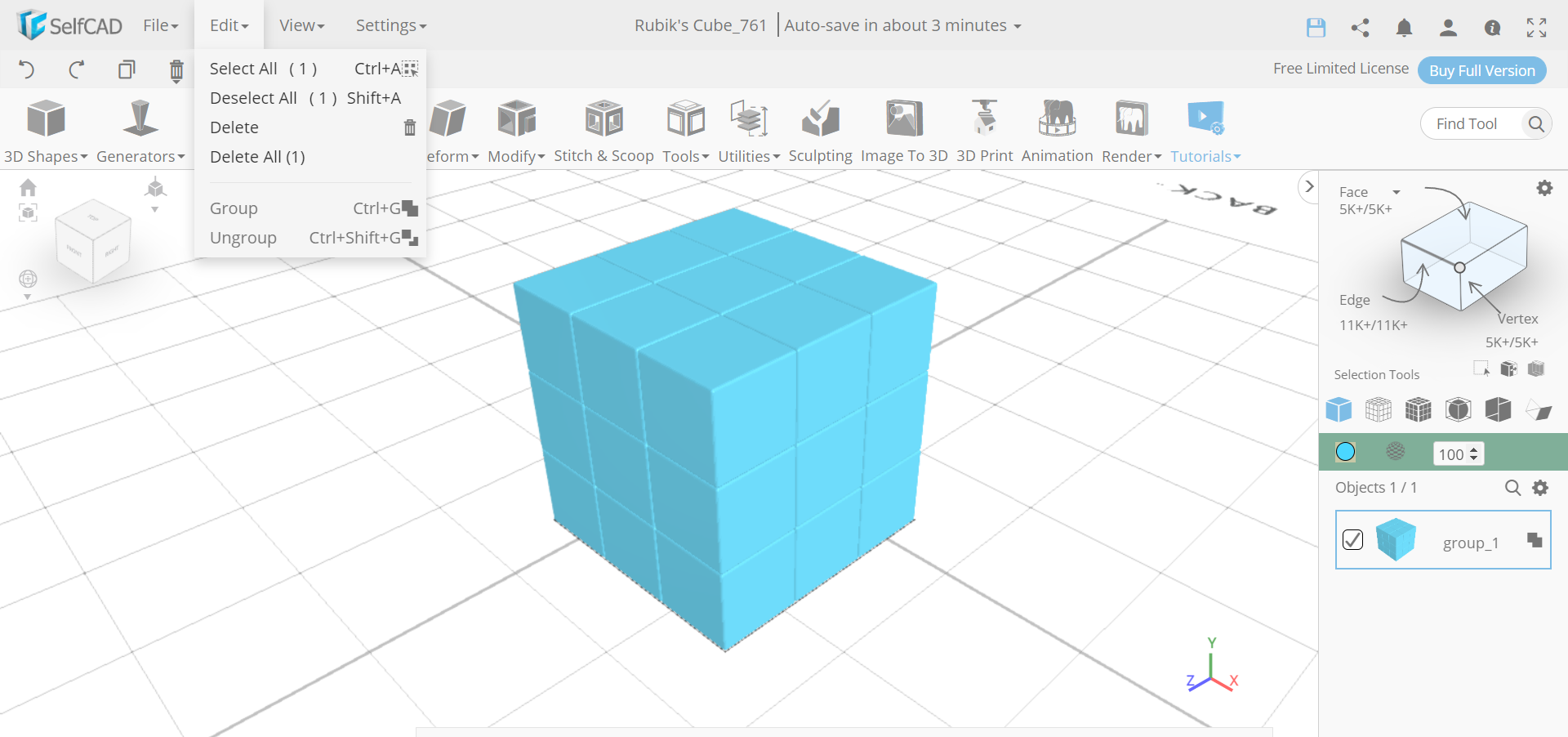
Task: Reset the view with the home icon
Action: pyautogui.click(x=29, y=187)
